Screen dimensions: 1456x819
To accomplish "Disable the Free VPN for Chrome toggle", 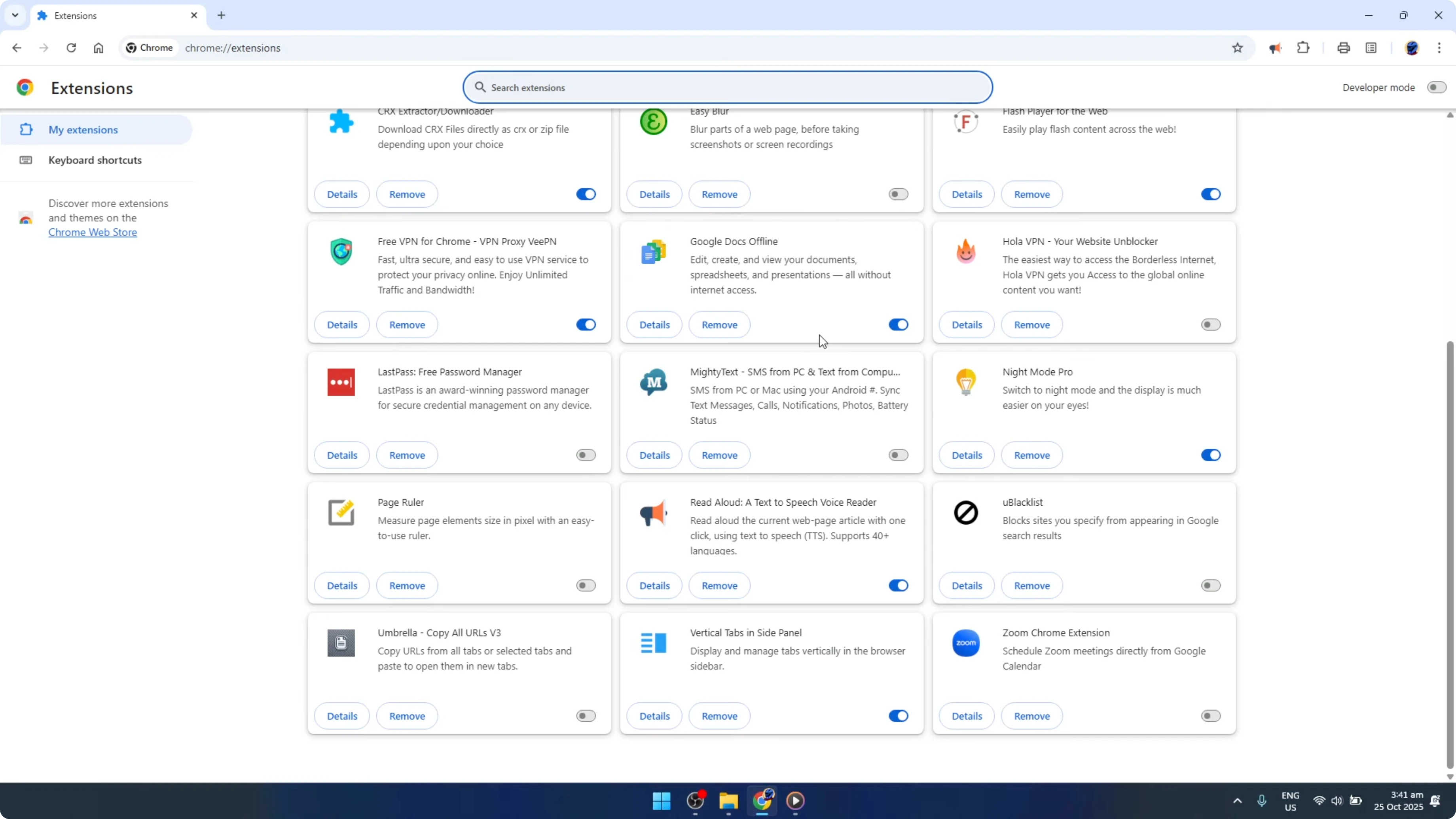I will coord(586,324).
